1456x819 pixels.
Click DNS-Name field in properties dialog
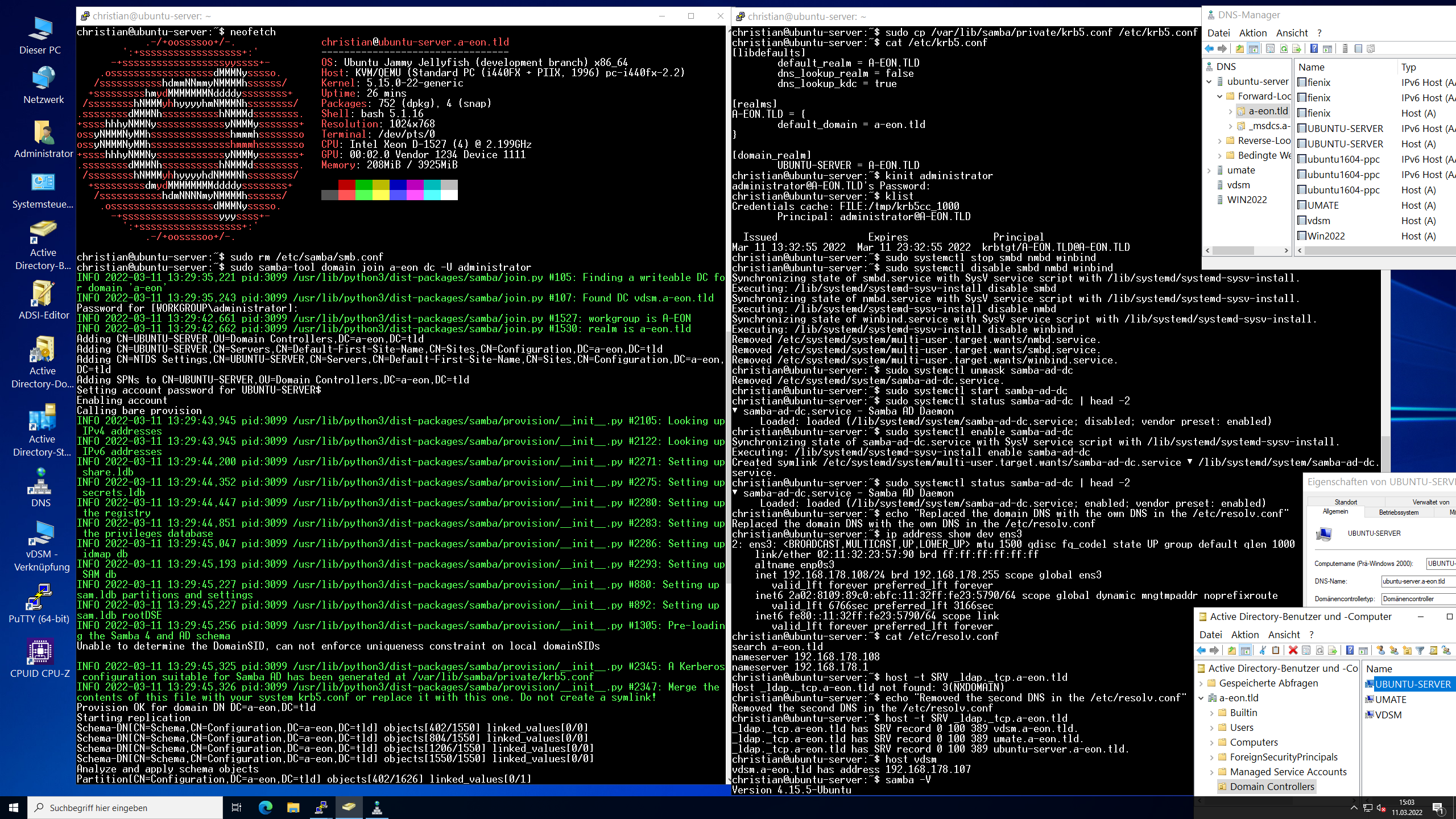1418,581
